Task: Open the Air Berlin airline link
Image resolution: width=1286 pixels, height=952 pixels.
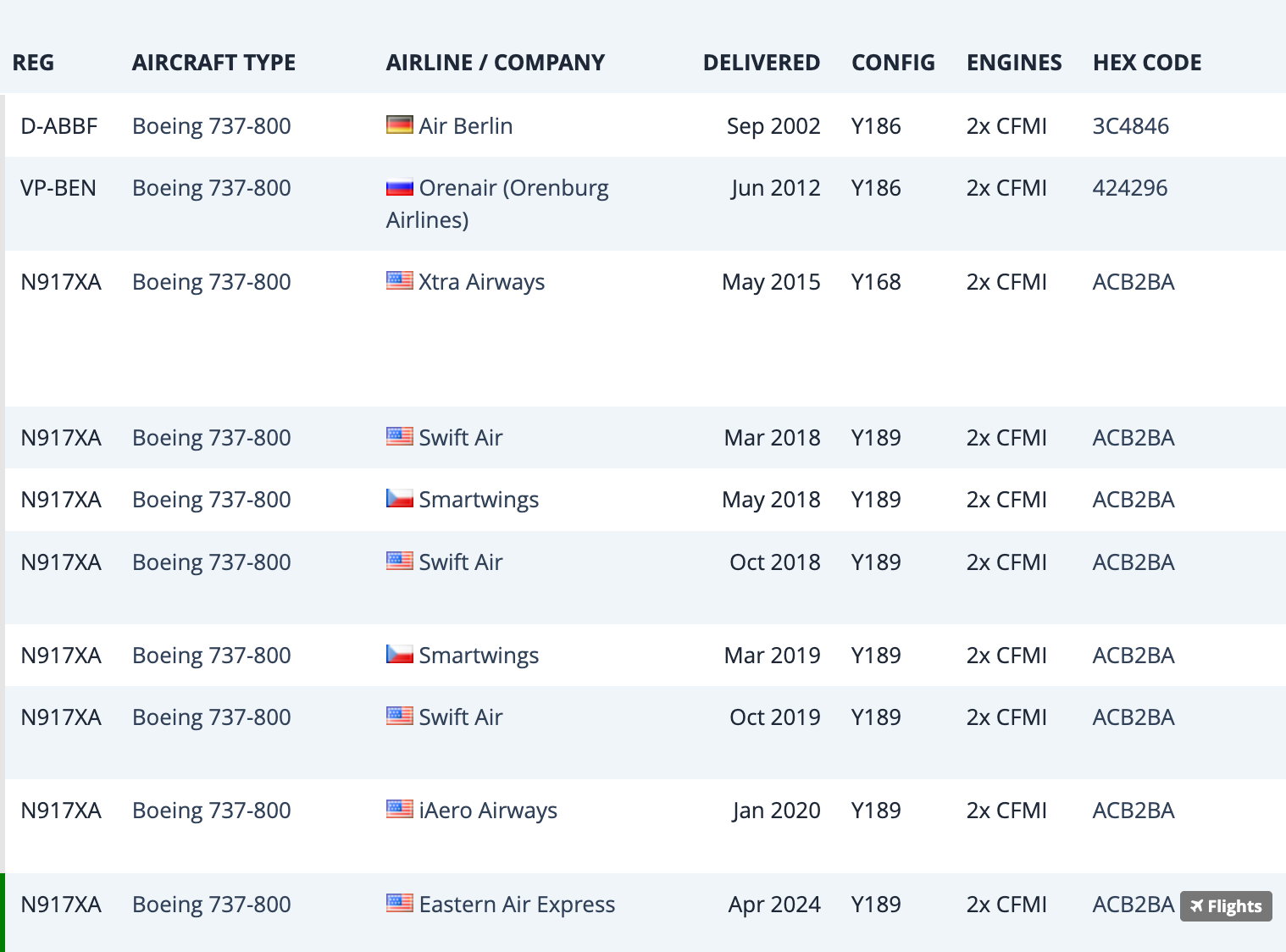Action: point(466,126)
